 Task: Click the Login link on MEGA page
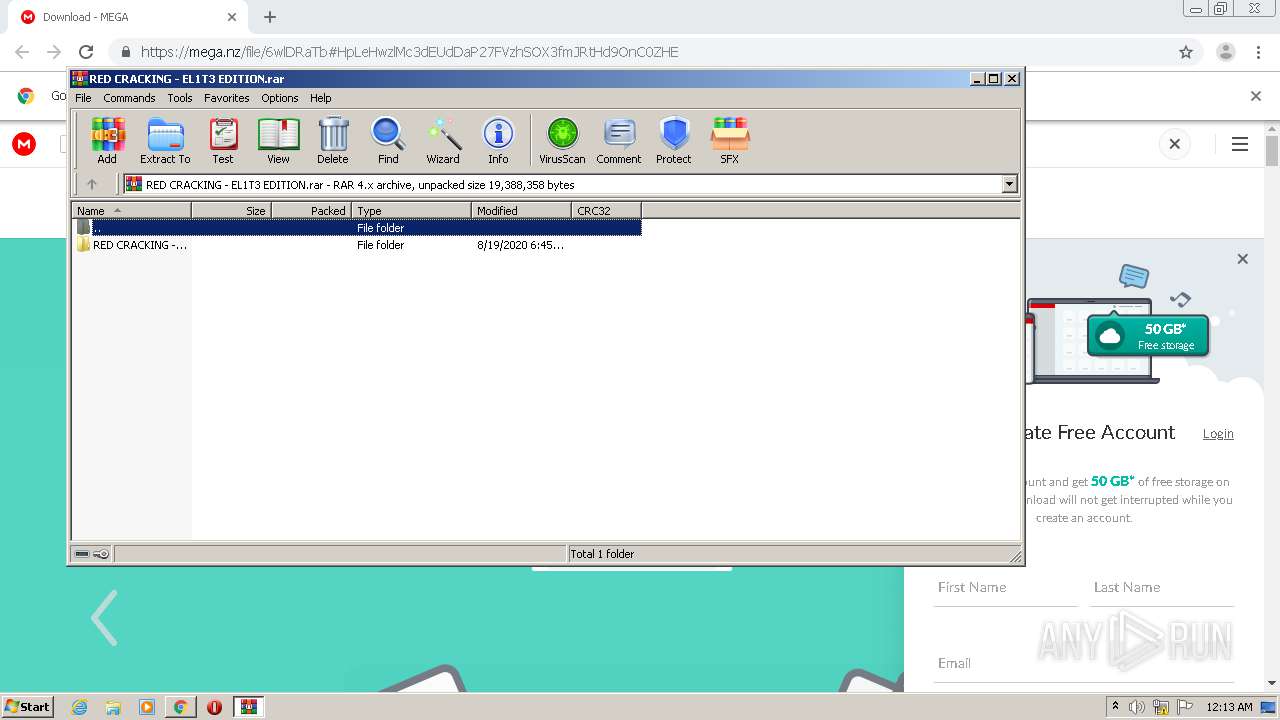pos(1218,433)
